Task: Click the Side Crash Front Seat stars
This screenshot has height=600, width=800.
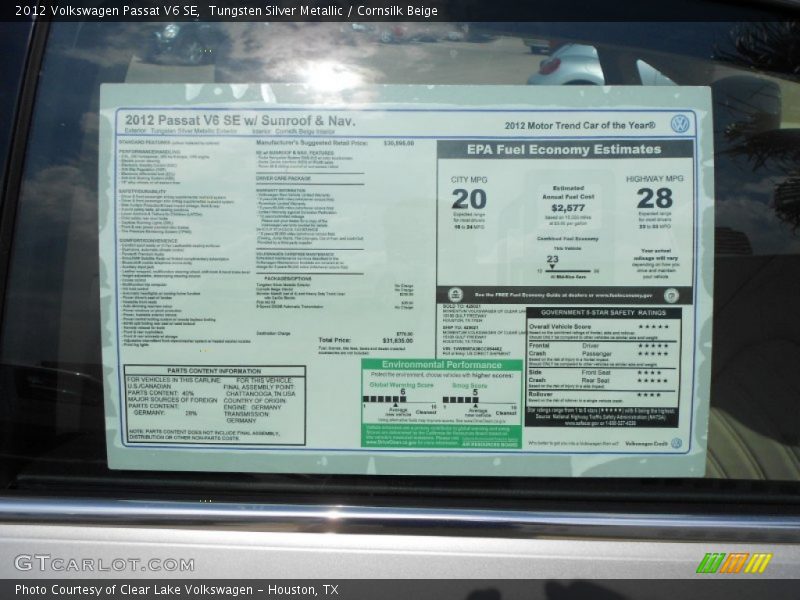Action: click(x=649, y=373)
